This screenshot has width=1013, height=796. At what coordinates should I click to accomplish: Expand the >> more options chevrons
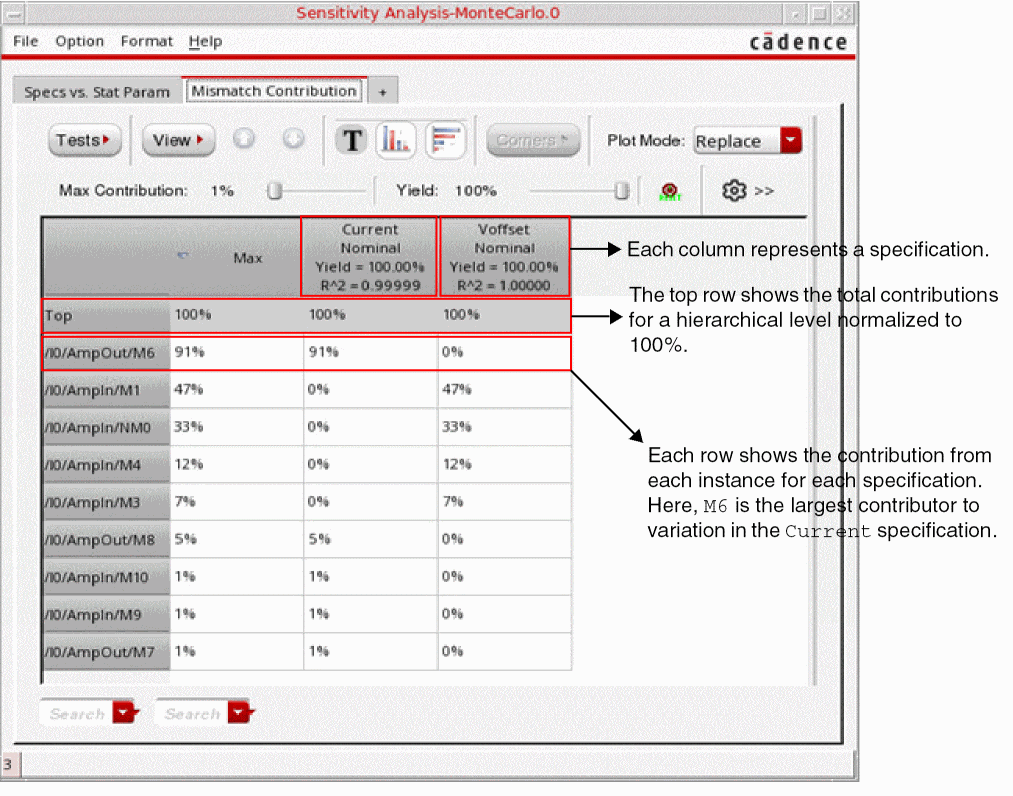pyautogui.click(x=764, y=191)
